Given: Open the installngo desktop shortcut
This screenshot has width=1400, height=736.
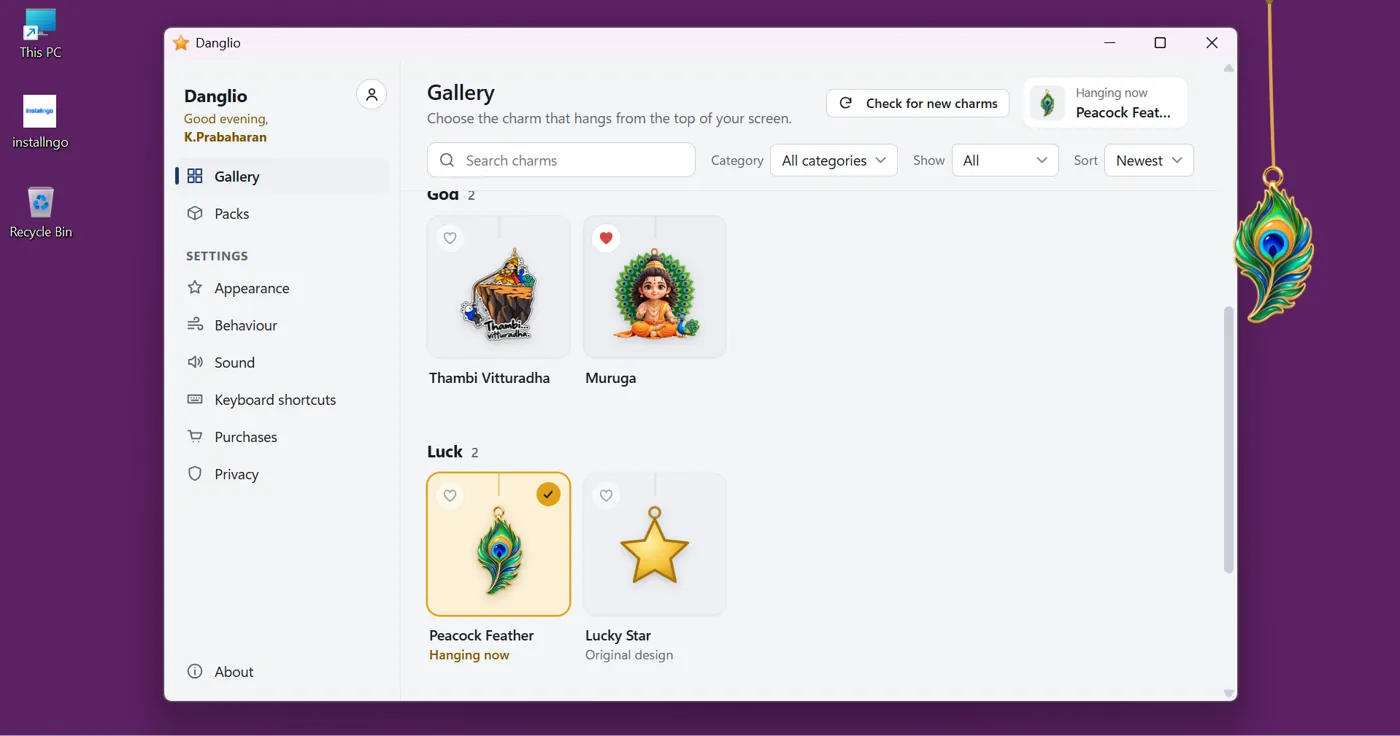Looking at the screenshot, I should pos(40,122).
